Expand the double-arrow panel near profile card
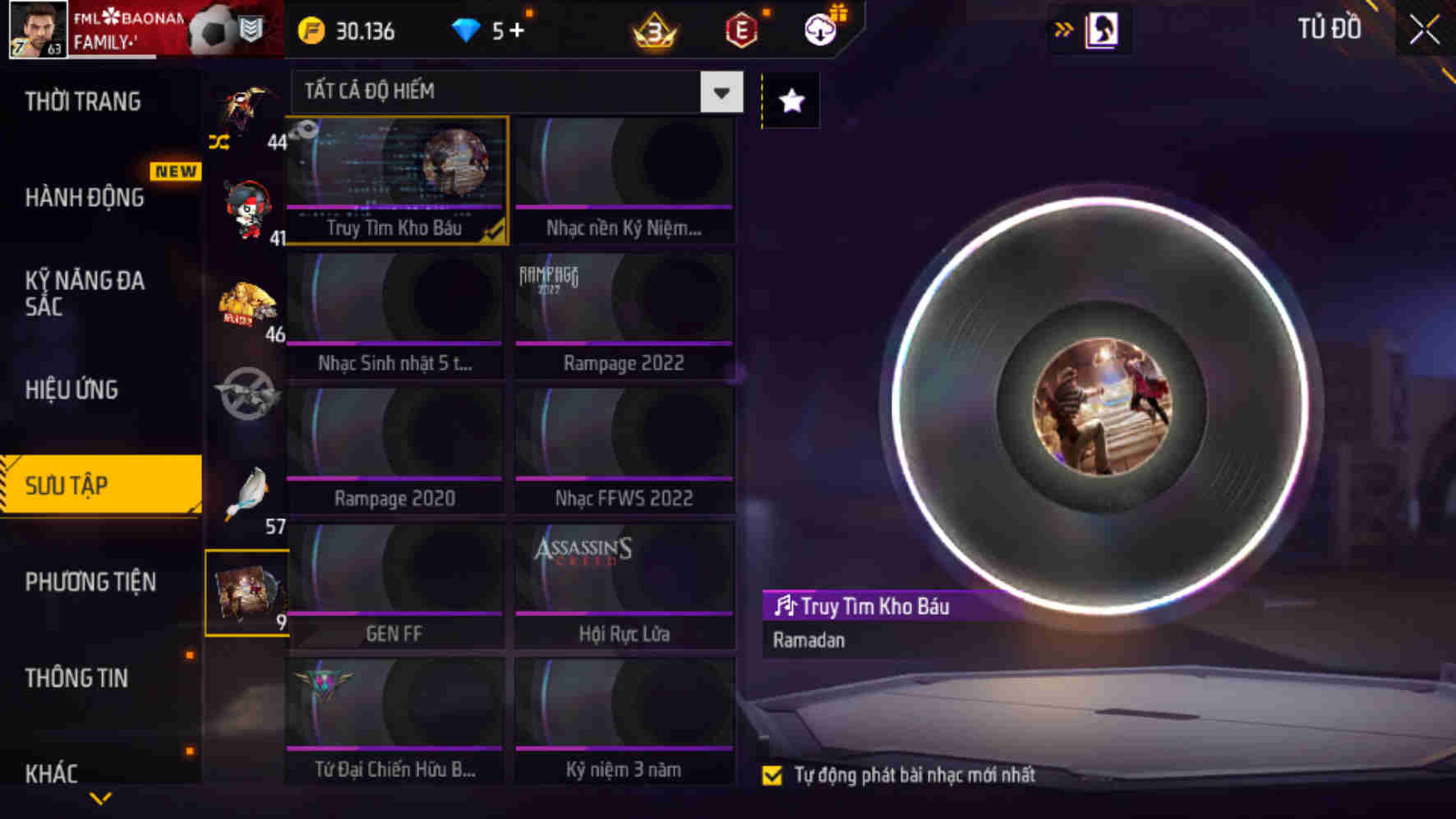This screenshot has width=1456, height=819. [1063, 30]
